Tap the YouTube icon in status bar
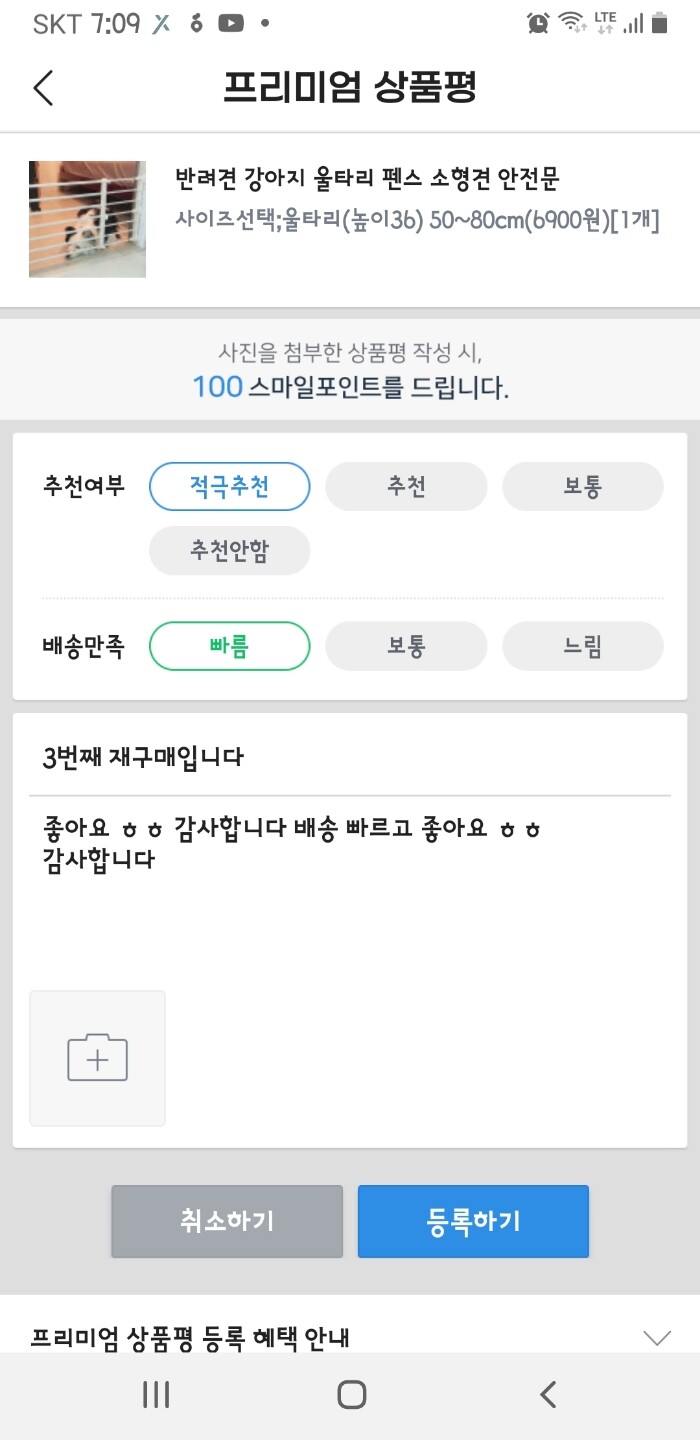Image resolution: width=700 pixels, height=1440 pixels. 231,24
